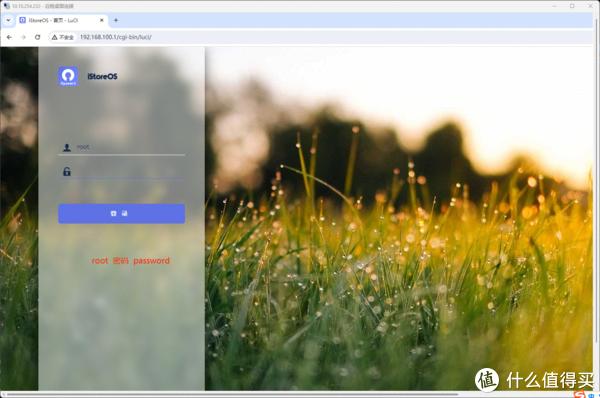
Task: Click the padlock icon
Action: pyautogui.click(x=67, y=171)
